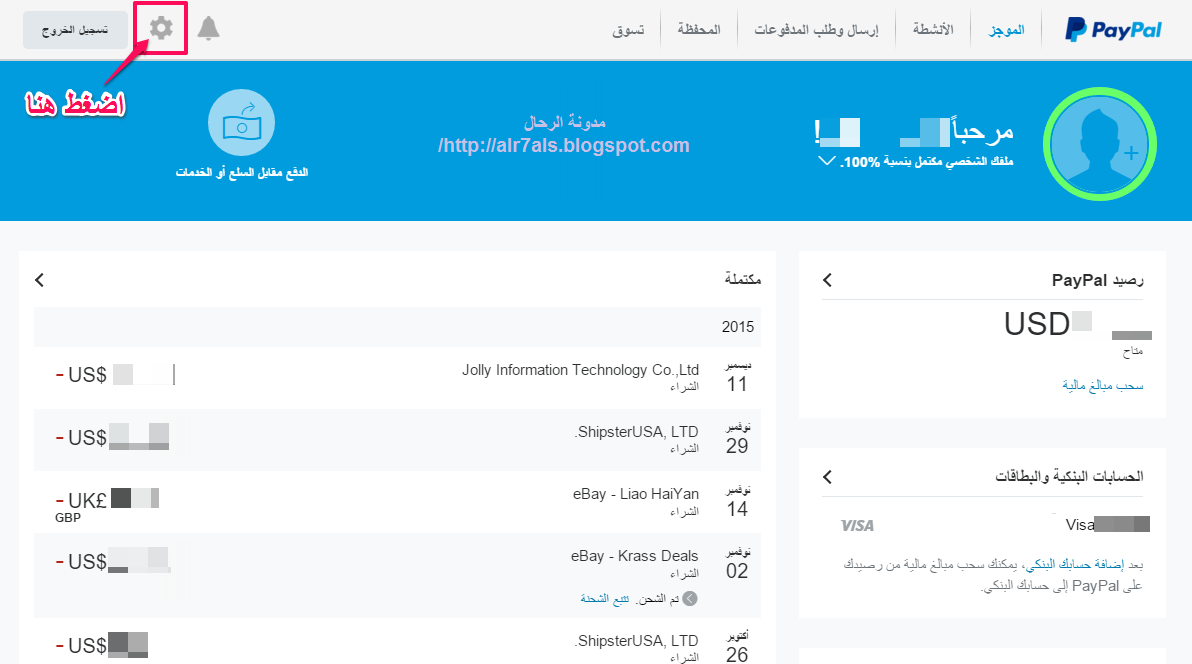The height and width of the screenshot is (664, 1192).
Task: Click pay for goods or services icon
Action: 242,123
